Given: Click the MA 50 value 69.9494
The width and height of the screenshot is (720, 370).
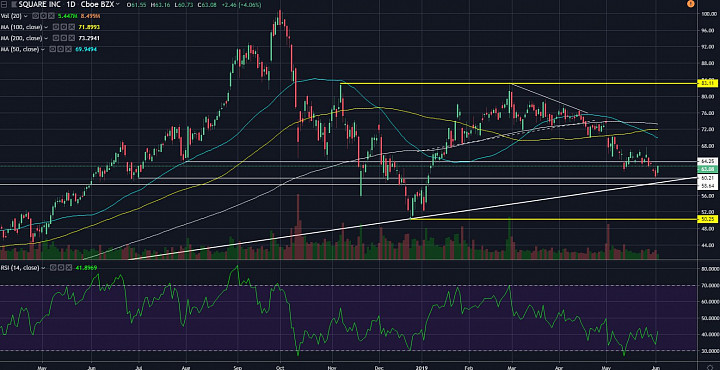Looking at the screenshot, I should coord(86,49).
